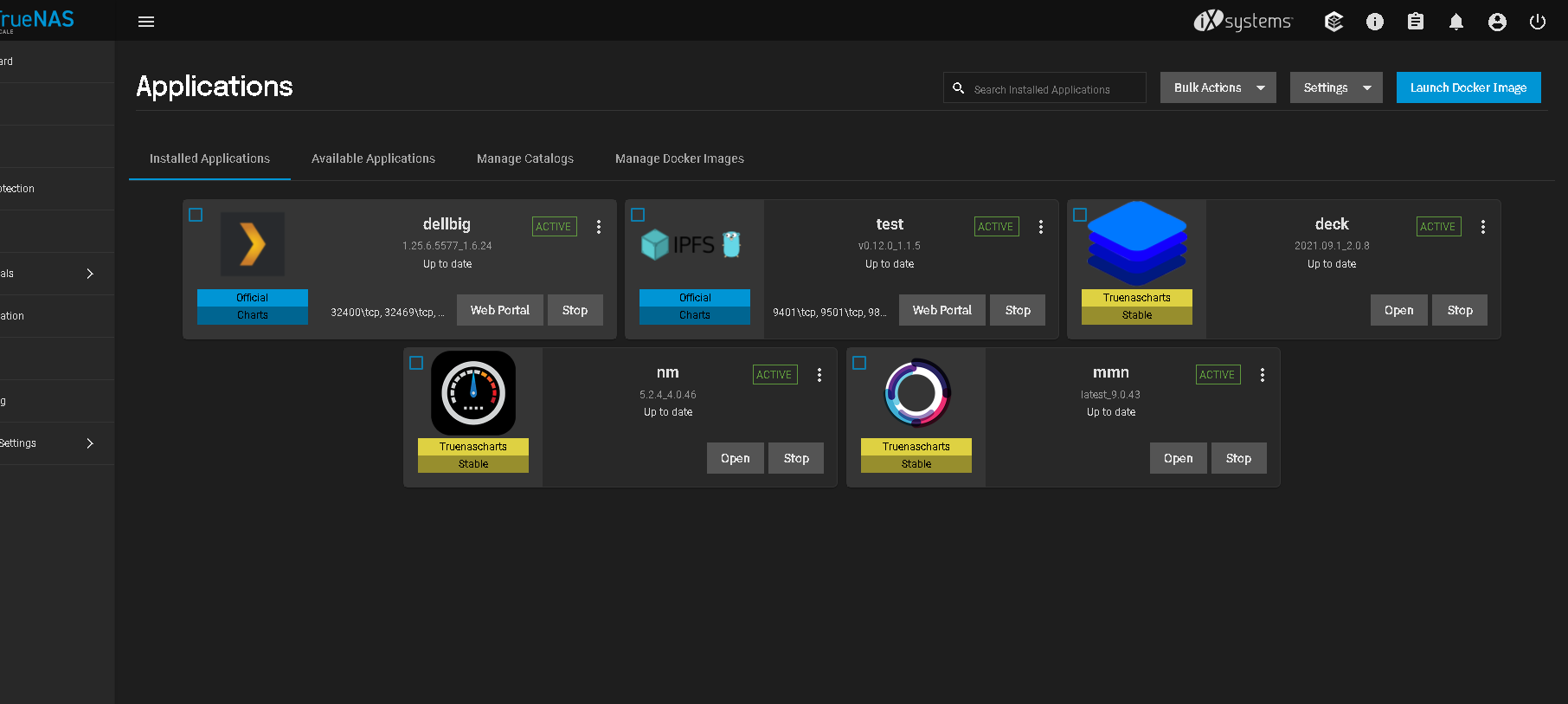Stop the nm application
The image size is (1568, 704).
pos(796,458)
